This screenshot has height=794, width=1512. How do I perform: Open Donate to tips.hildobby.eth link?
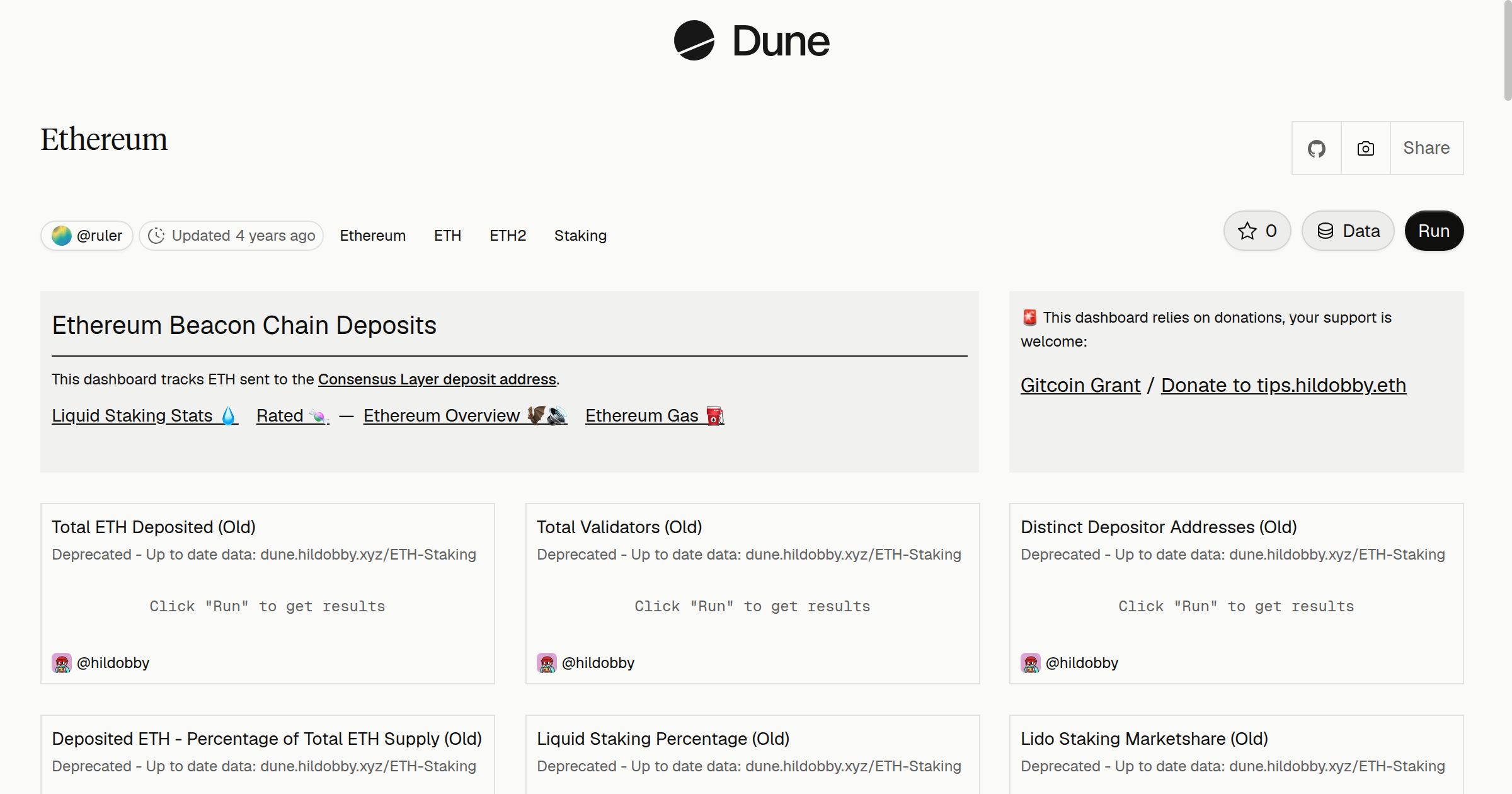click(1283, 385)
